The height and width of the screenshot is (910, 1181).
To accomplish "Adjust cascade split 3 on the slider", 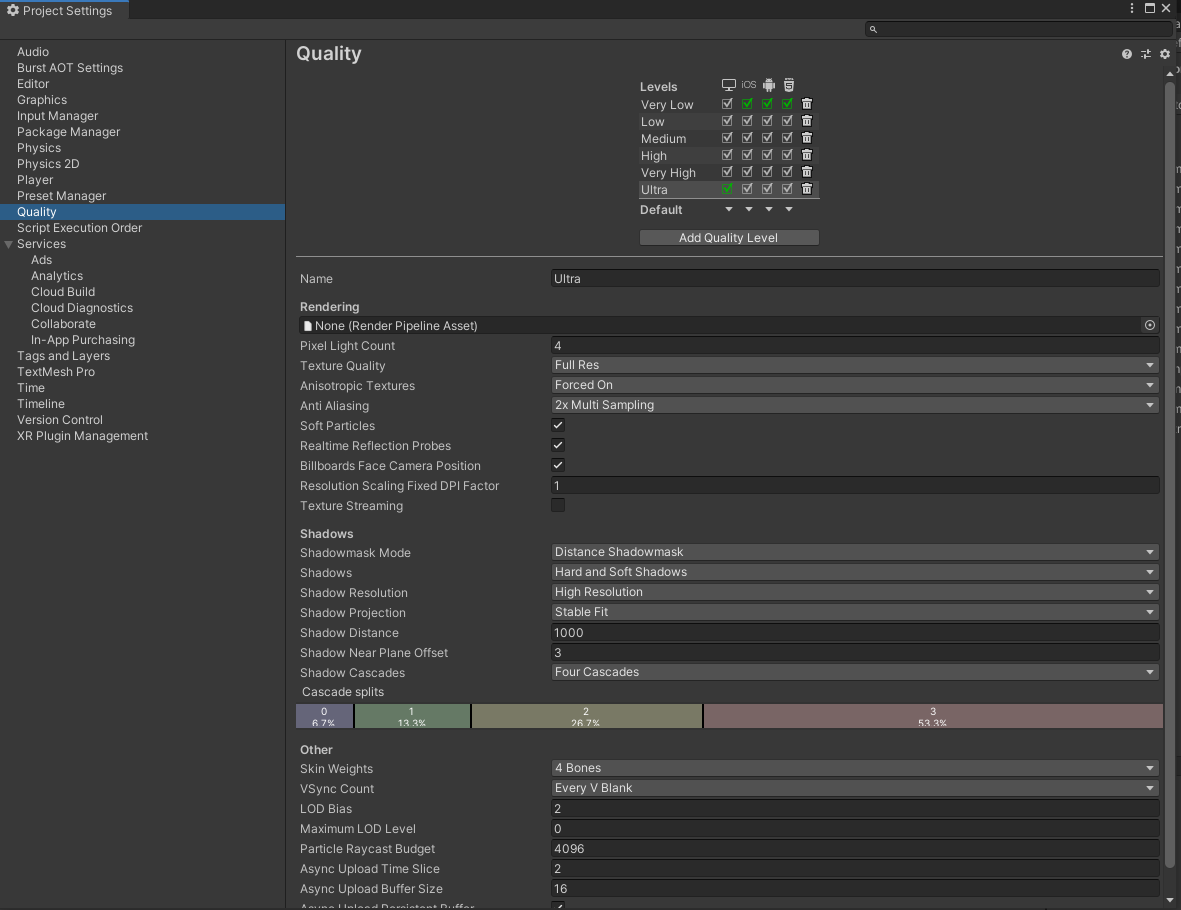I will coord(933,716).
